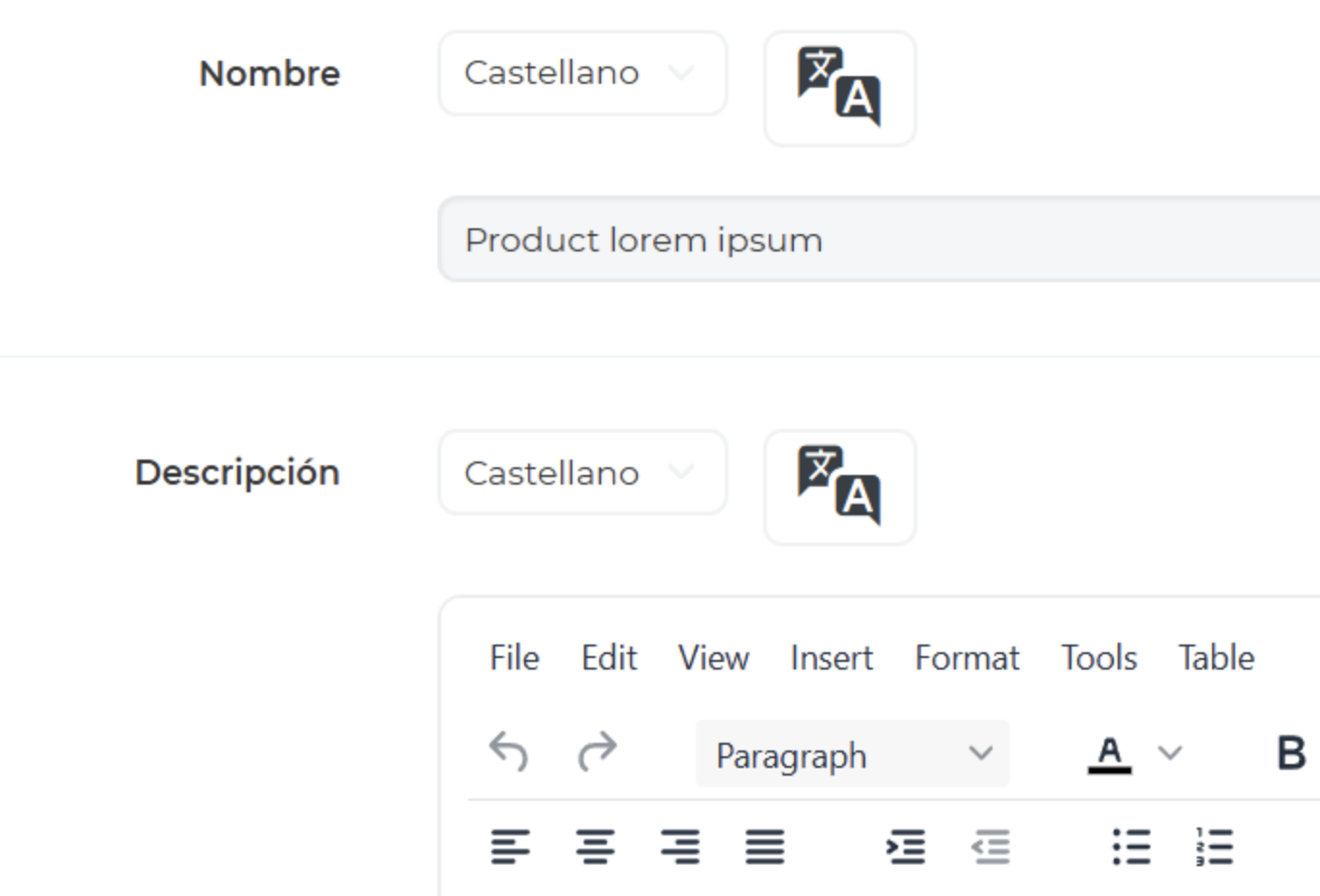Open the Descripción language dropdown Castellano
The width and height of the screenshot is (1320, 896).
pos(583,472)
